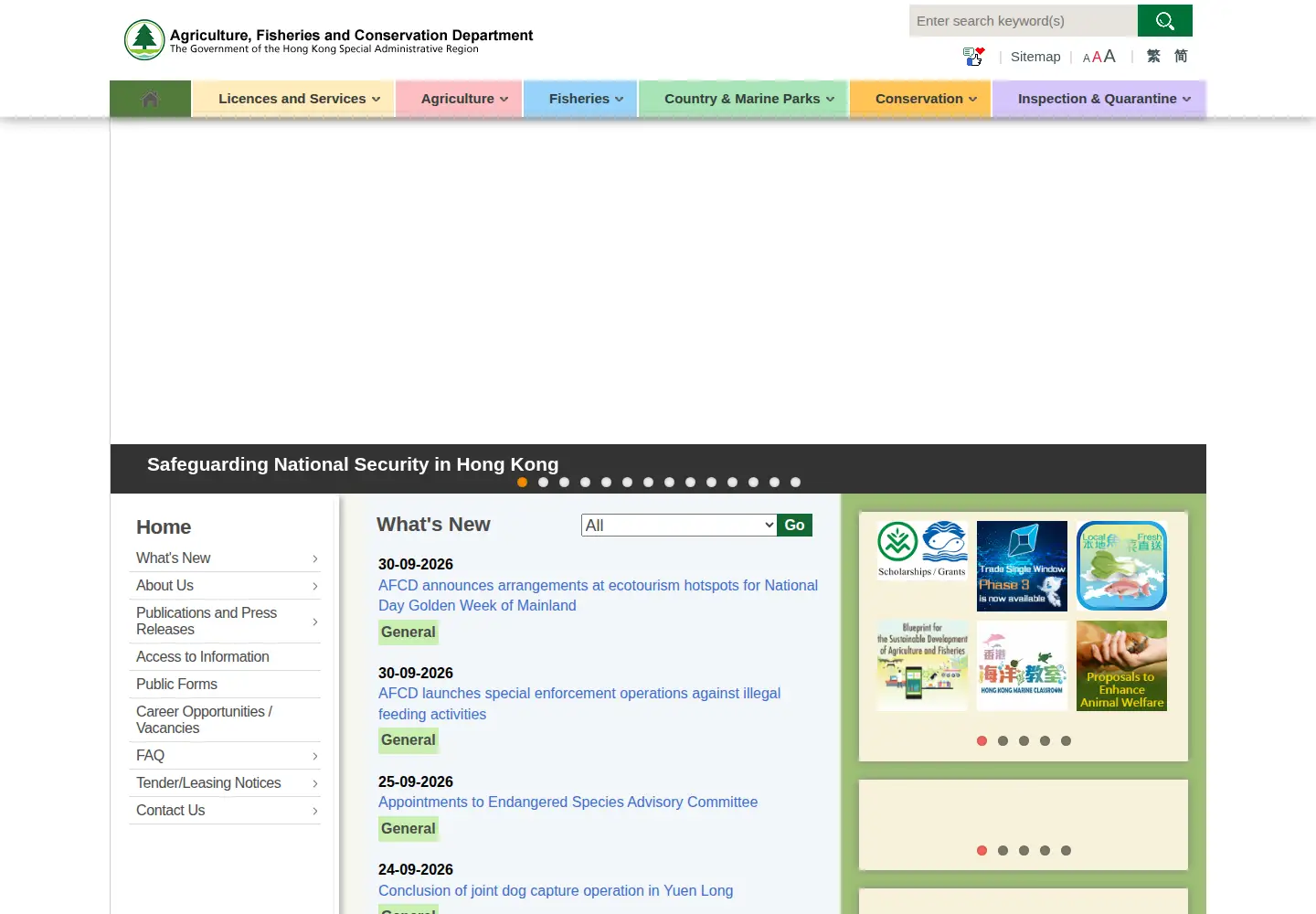Image resolution: width=1316 pixels, height=914 pixels.
Task: Open Endangered Species Advisory Committee appointments news
Action: click(x=568, y=802)
